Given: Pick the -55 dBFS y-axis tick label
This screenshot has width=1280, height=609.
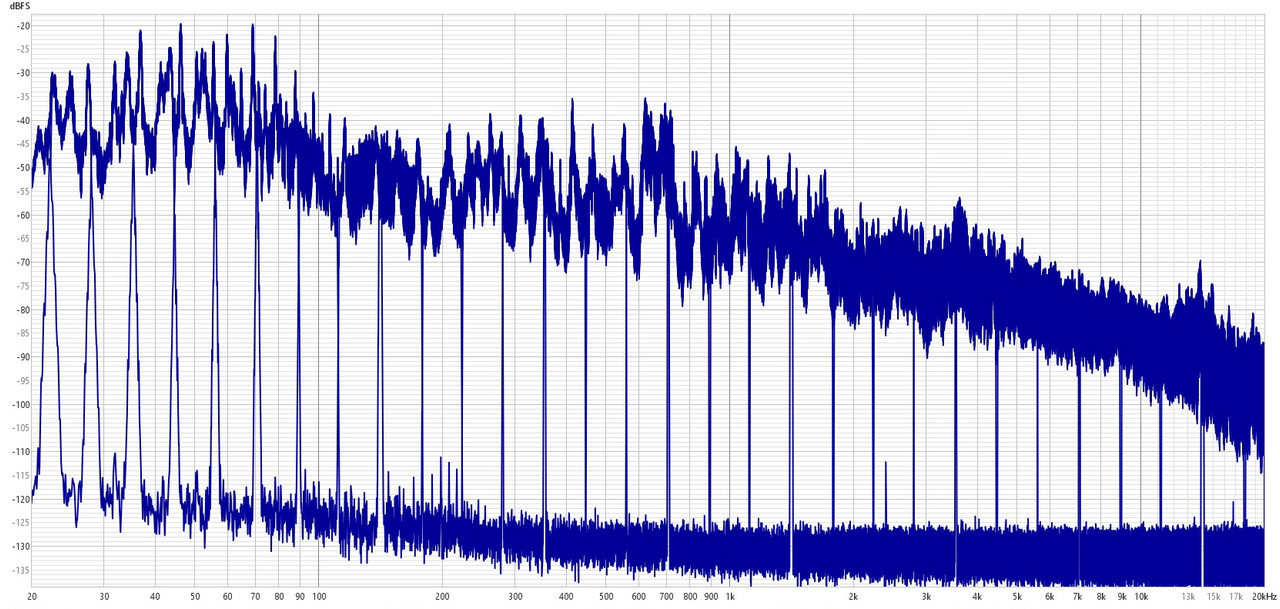Looking at the screenshot, I should click(23, 191).
